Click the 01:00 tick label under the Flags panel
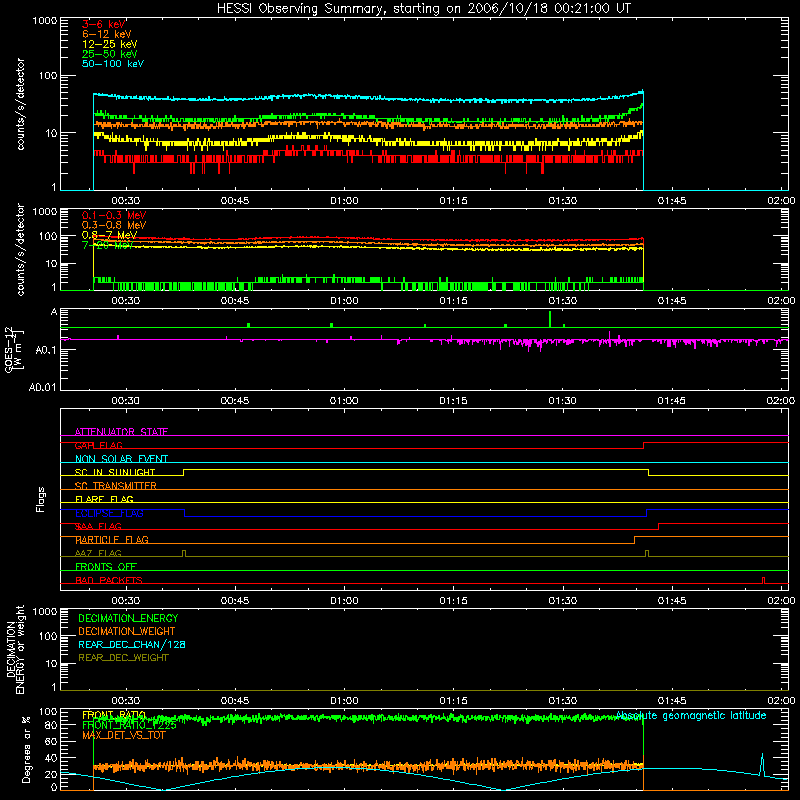800x800 pixels. 344,601
